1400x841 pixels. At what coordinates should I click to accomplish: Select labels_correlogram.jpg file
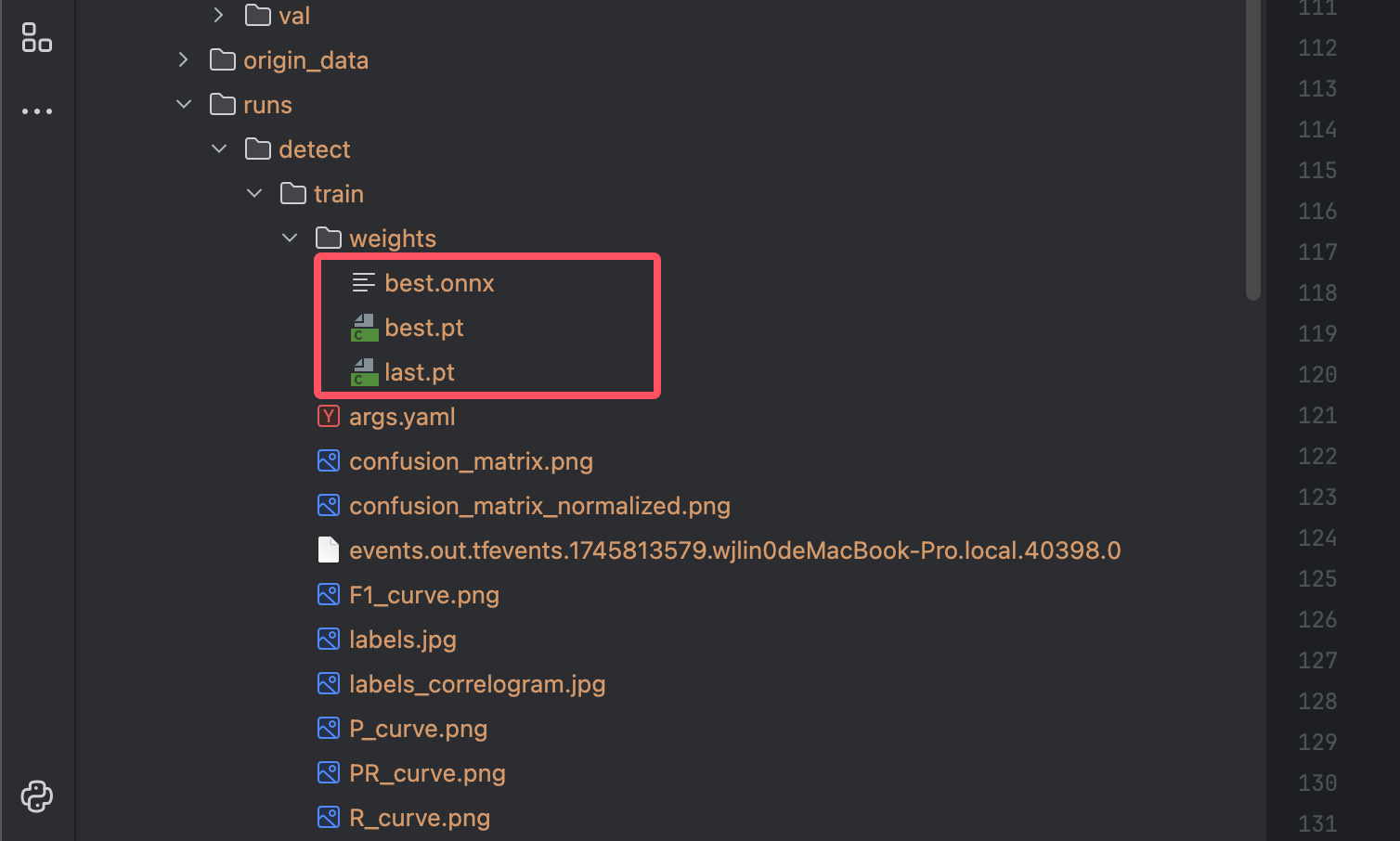pyautogui.click(x=476, y=684)
